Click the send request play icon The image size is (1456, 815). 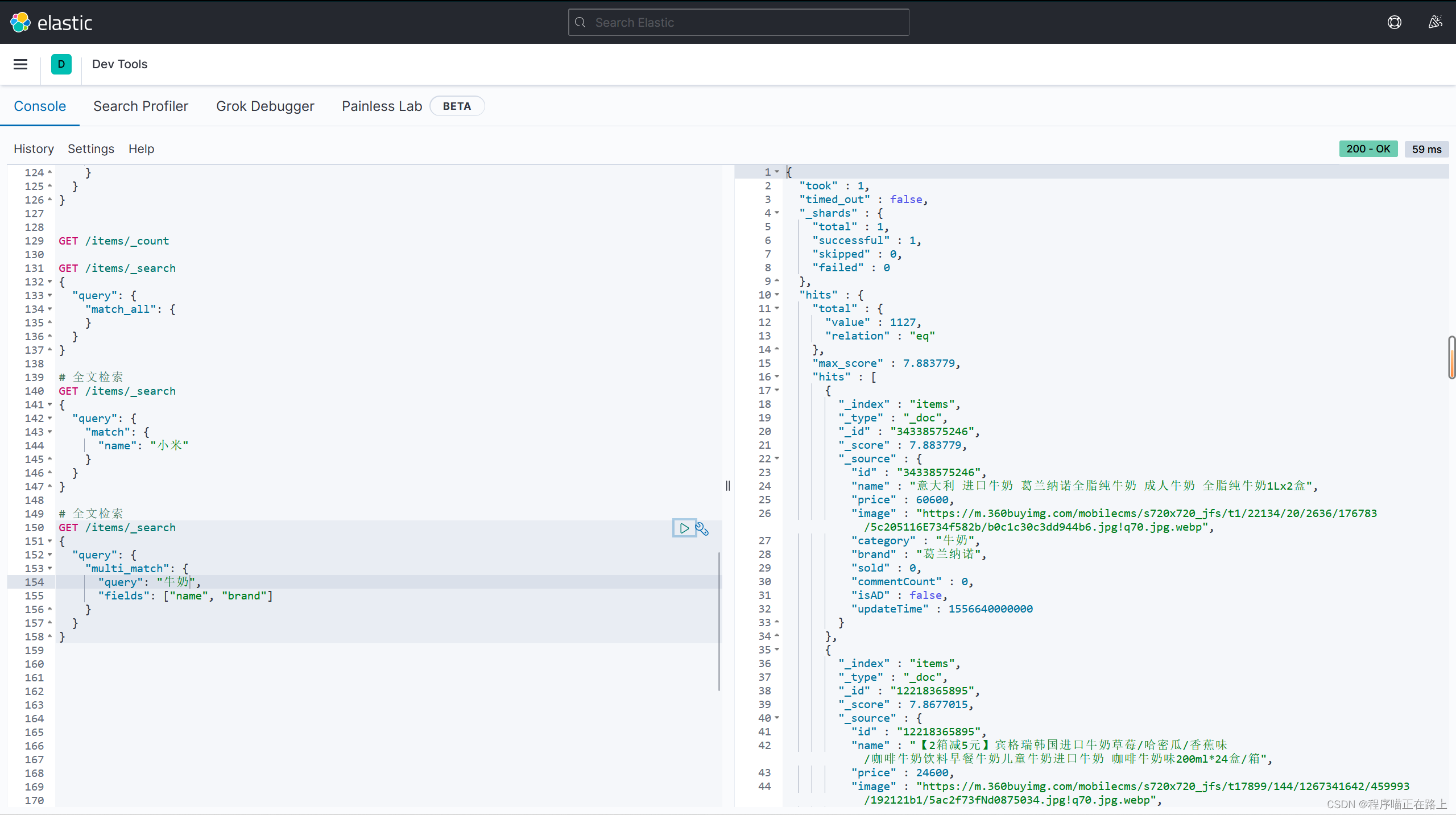click(684, 528)
